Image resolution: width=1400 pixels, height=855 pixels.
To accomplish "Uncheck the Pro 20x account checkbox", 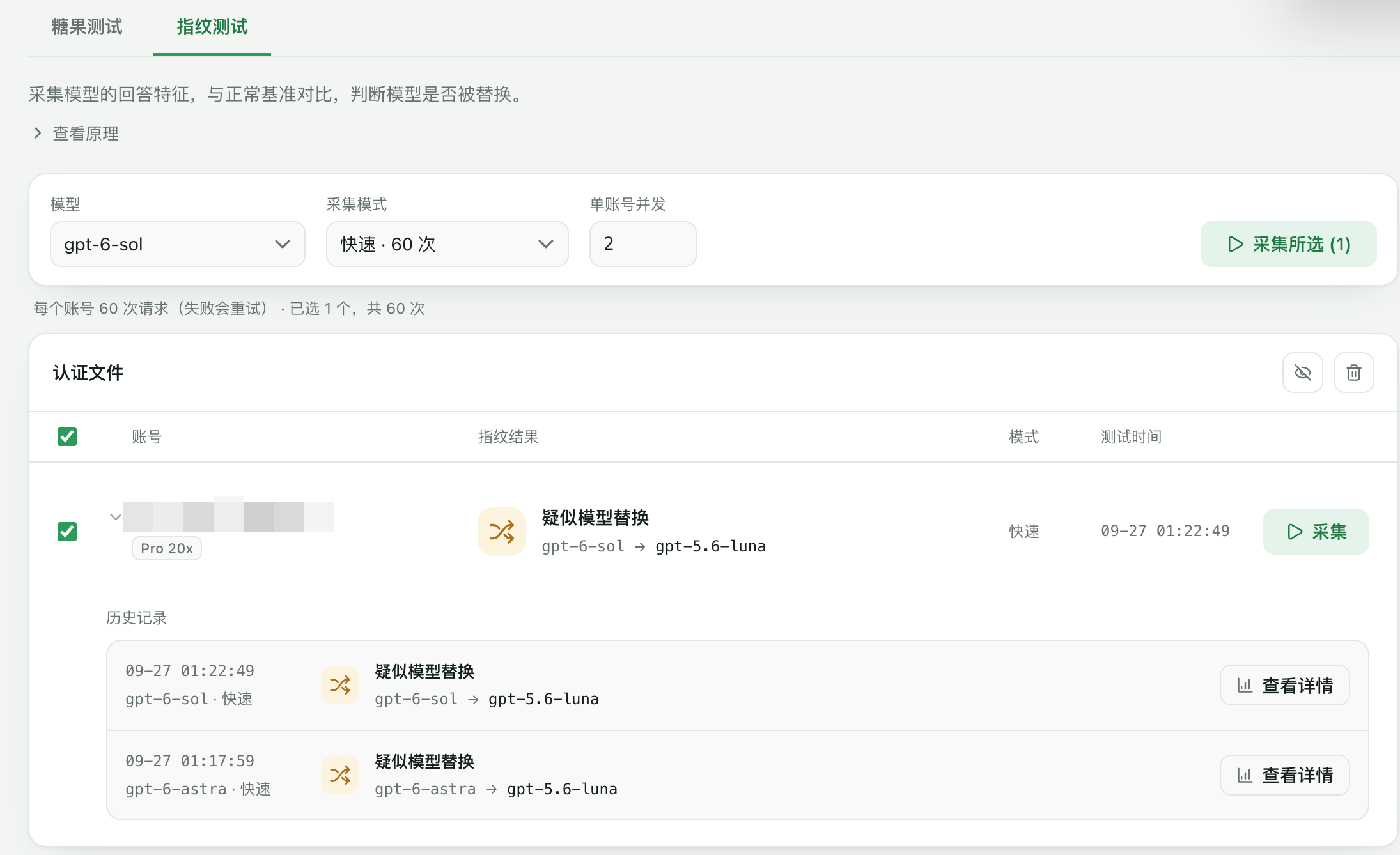I will pos(67,531).
